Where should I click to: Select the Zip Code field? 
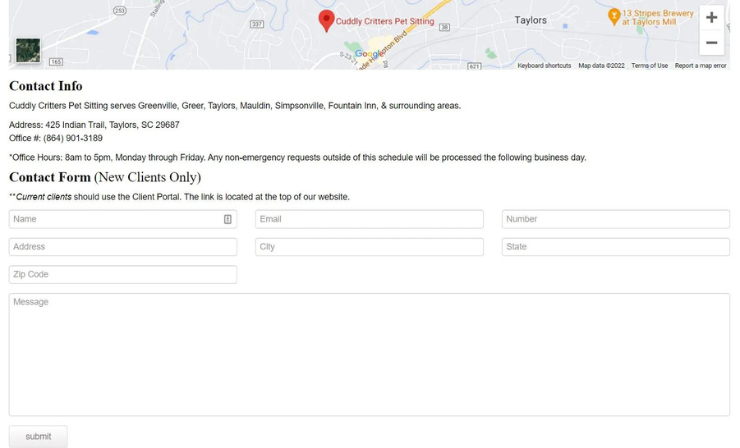click(123, 274)
